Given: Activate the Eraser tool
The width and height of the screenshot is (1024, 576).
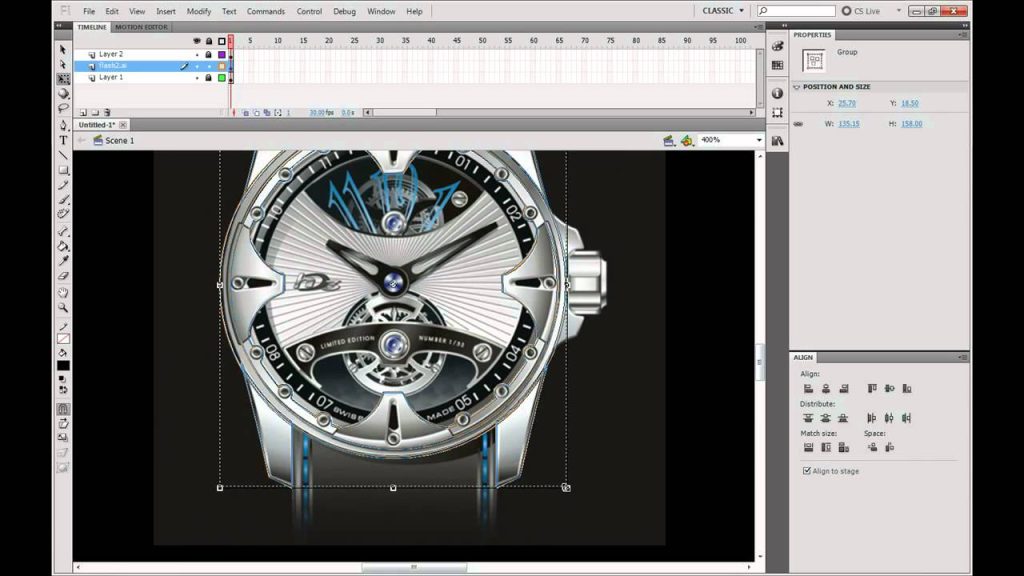Looking at the screenshot, I should [63, 276].
